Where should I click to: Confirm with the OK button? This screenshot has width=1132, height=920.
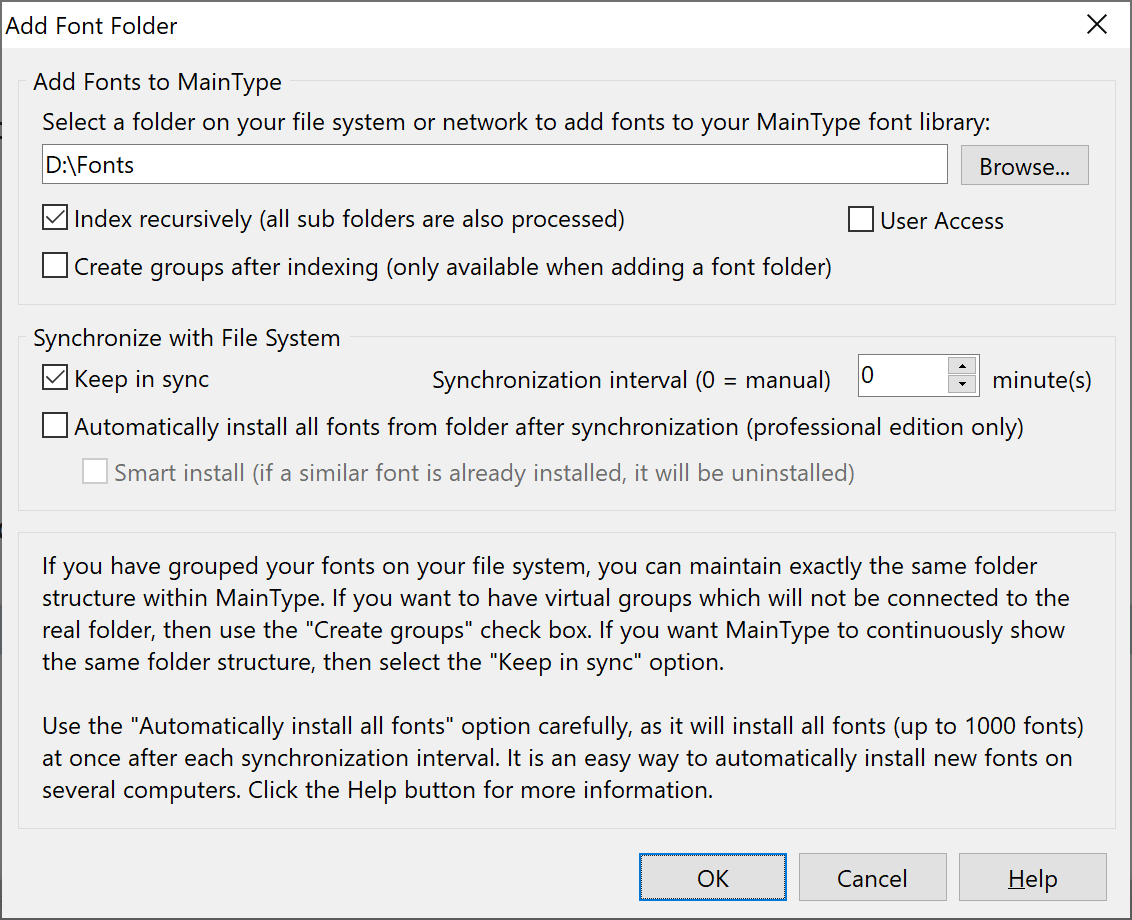pyautogui.click(x=713, y=877)
